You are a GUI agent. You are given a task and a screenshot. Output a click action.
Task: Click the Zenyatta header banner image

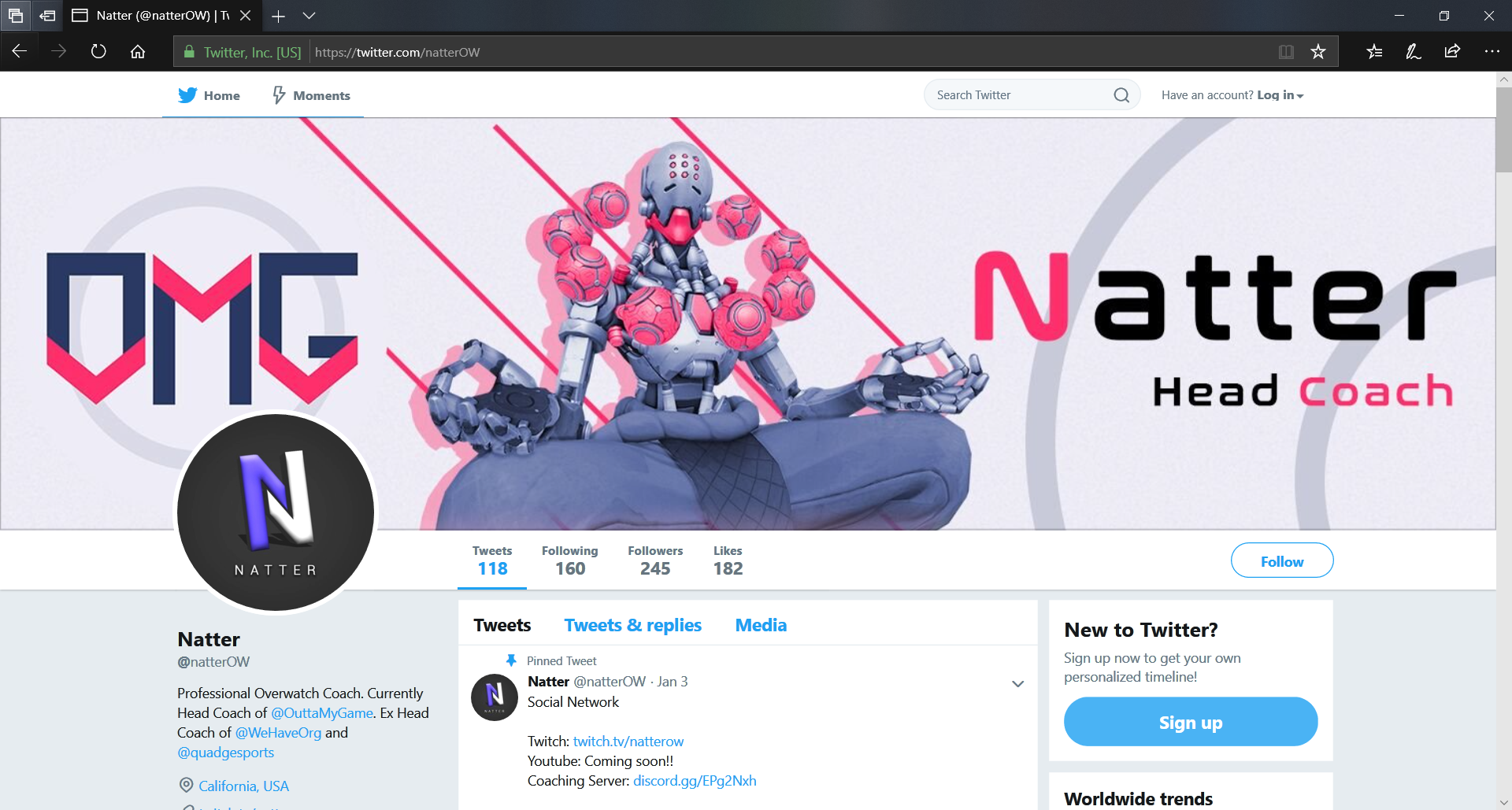pyautogui.click(x=748, y=324)
